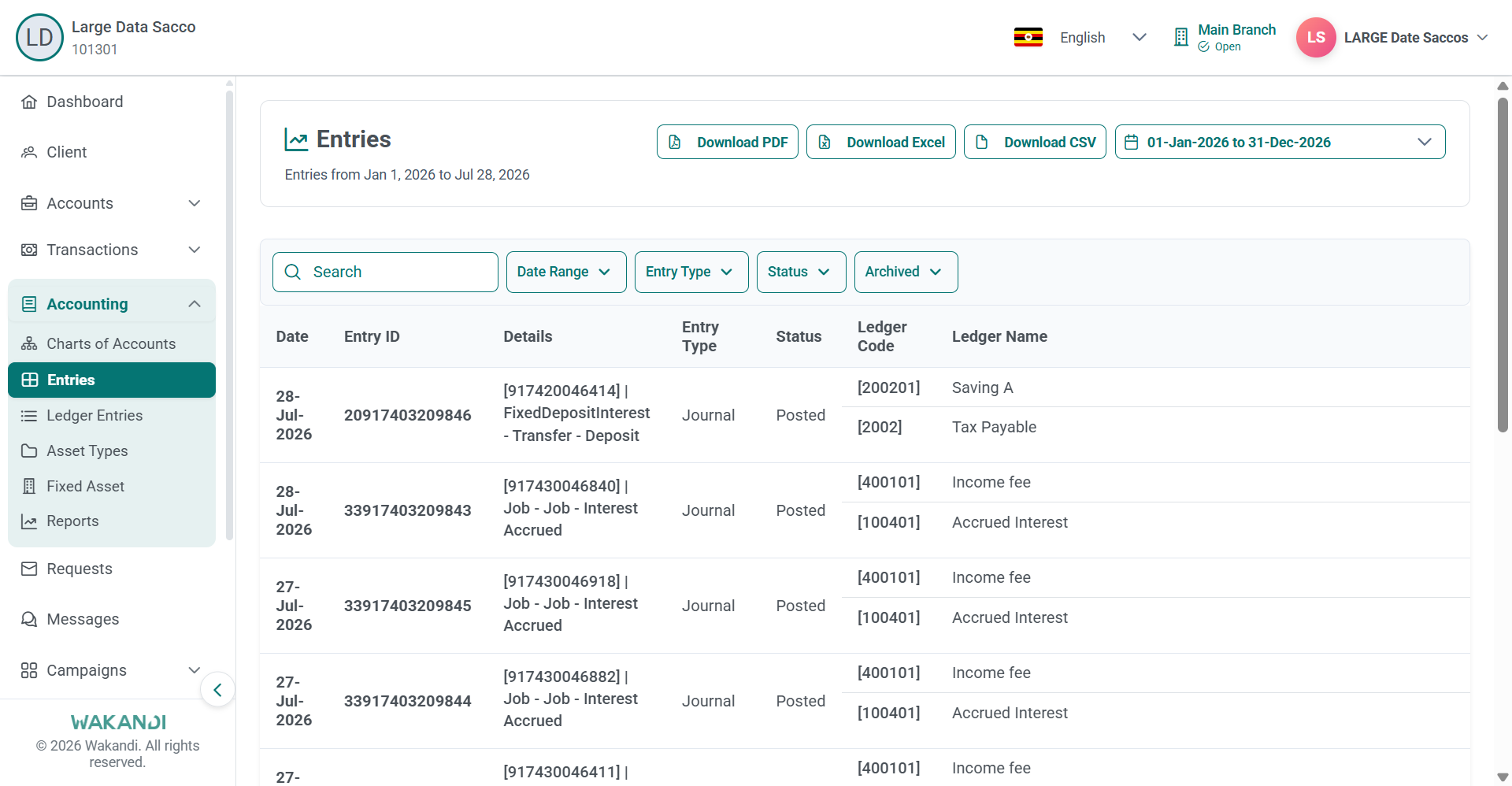Click the LD organization avatar logo

(39, 37)
